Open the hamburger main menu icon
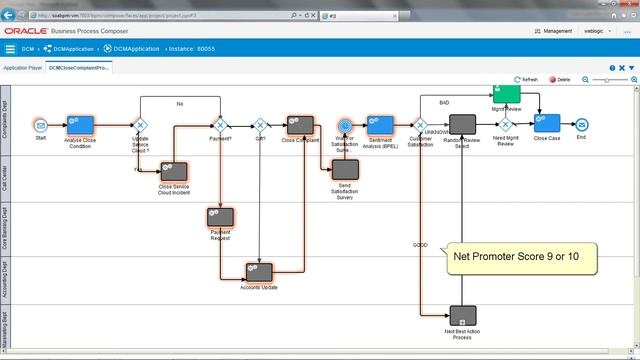The height and width of the screenshot is (360, 640). [x=10, y=49]
